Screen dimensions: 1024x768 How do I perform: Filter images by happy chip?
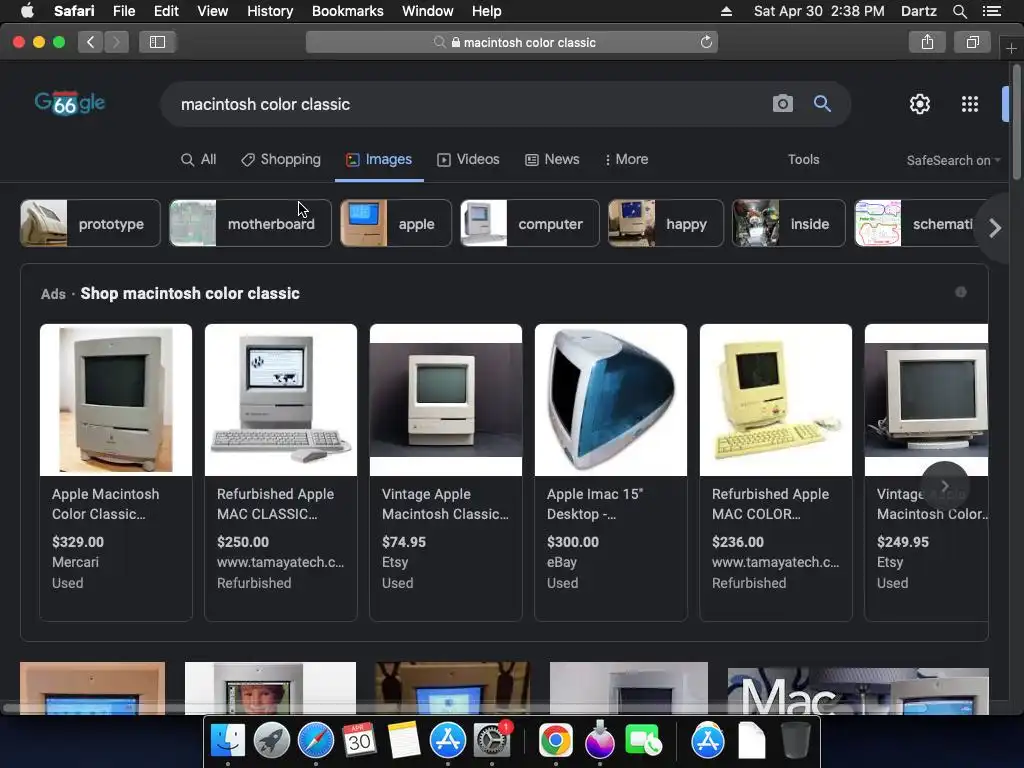[x=665, y=223]
